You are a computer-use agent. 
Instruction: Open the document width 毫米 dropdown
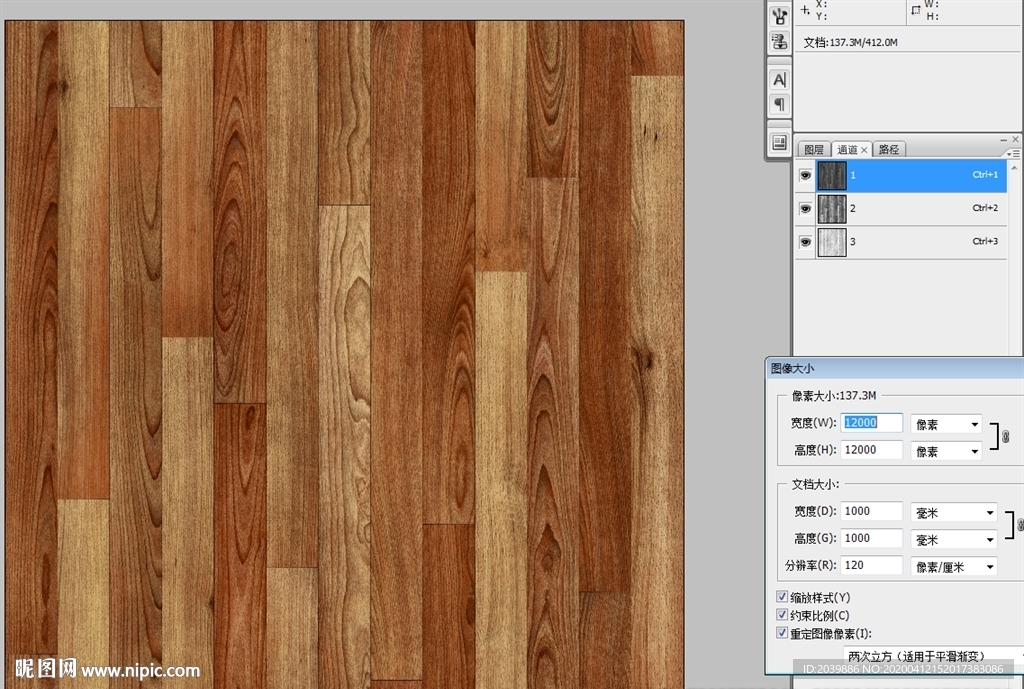click(x=954, y=512)
